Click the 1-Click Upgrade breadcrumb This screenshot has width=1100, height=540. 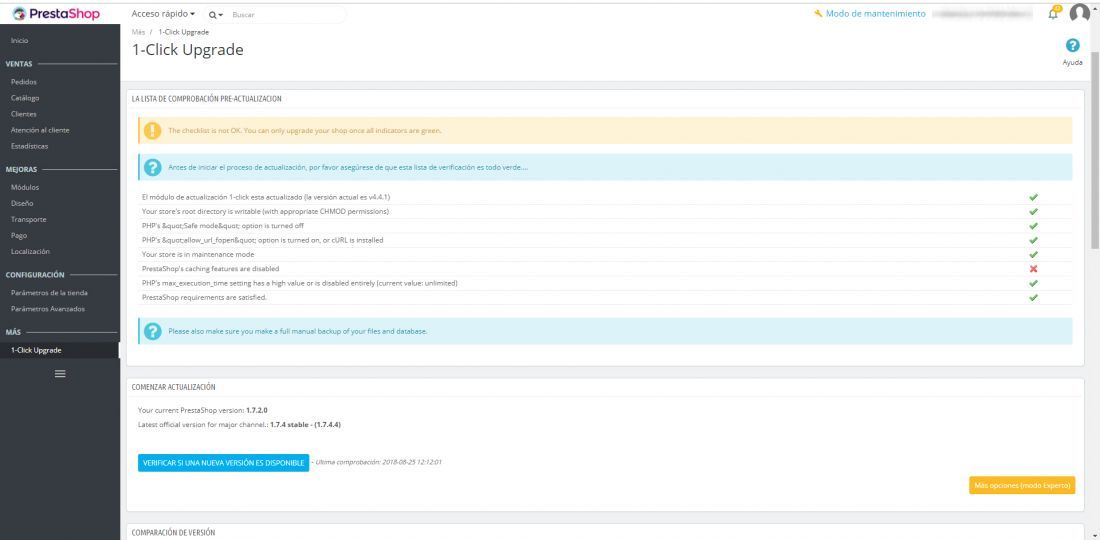click(x=184, y=32)
